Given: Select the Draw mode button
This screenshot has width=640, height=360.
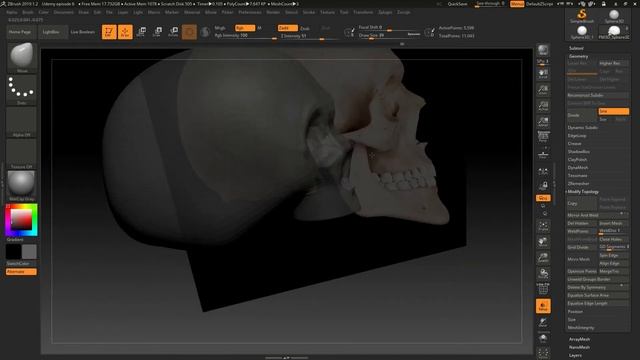Looking at the screenshot, I should [125, 32].
